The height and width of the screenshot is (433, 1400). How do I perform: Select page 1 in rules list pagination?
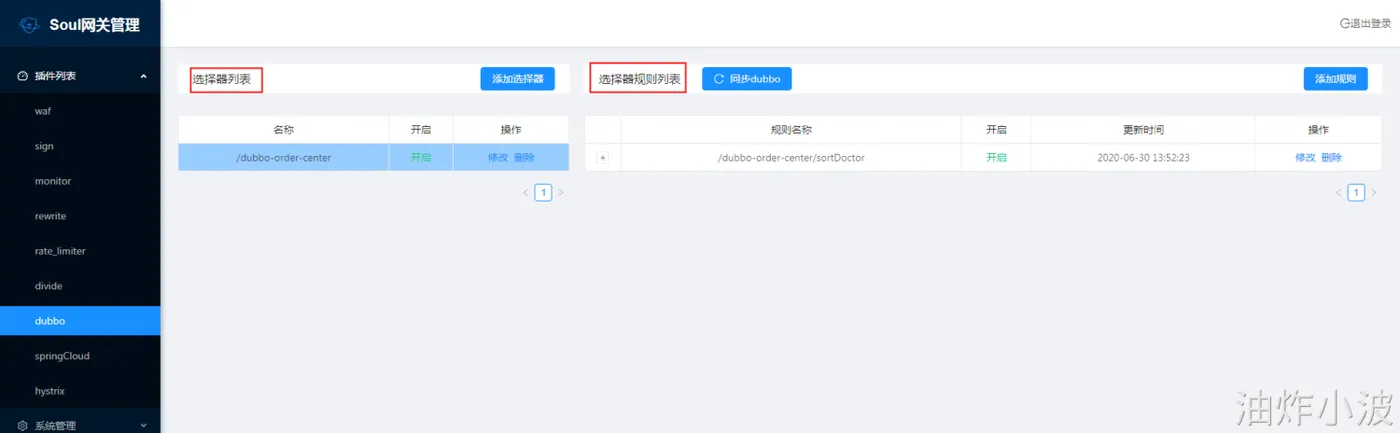[x=1356, y=192]
